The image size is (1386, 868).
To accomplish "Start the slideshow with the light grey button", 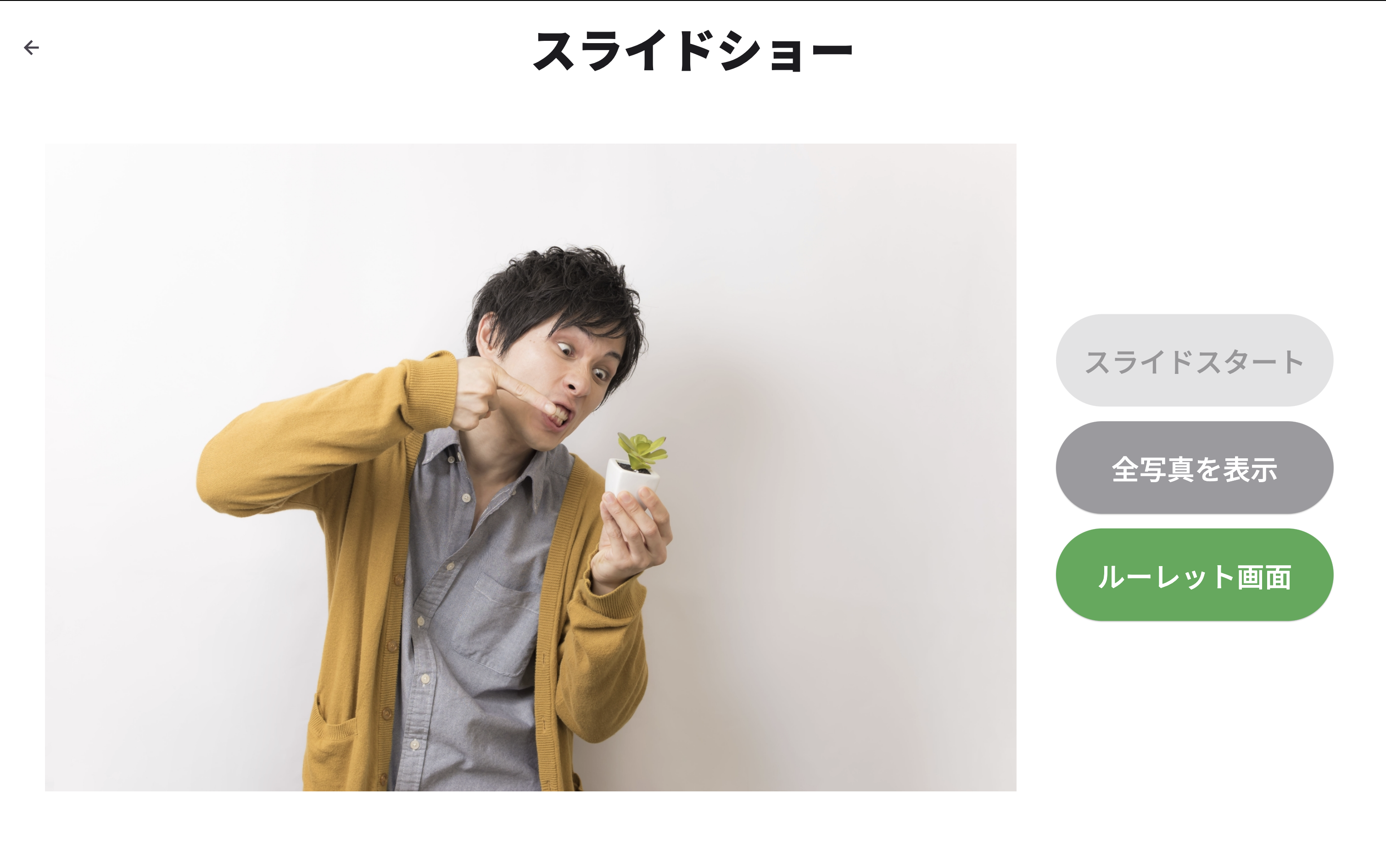I will point(1194,360).
